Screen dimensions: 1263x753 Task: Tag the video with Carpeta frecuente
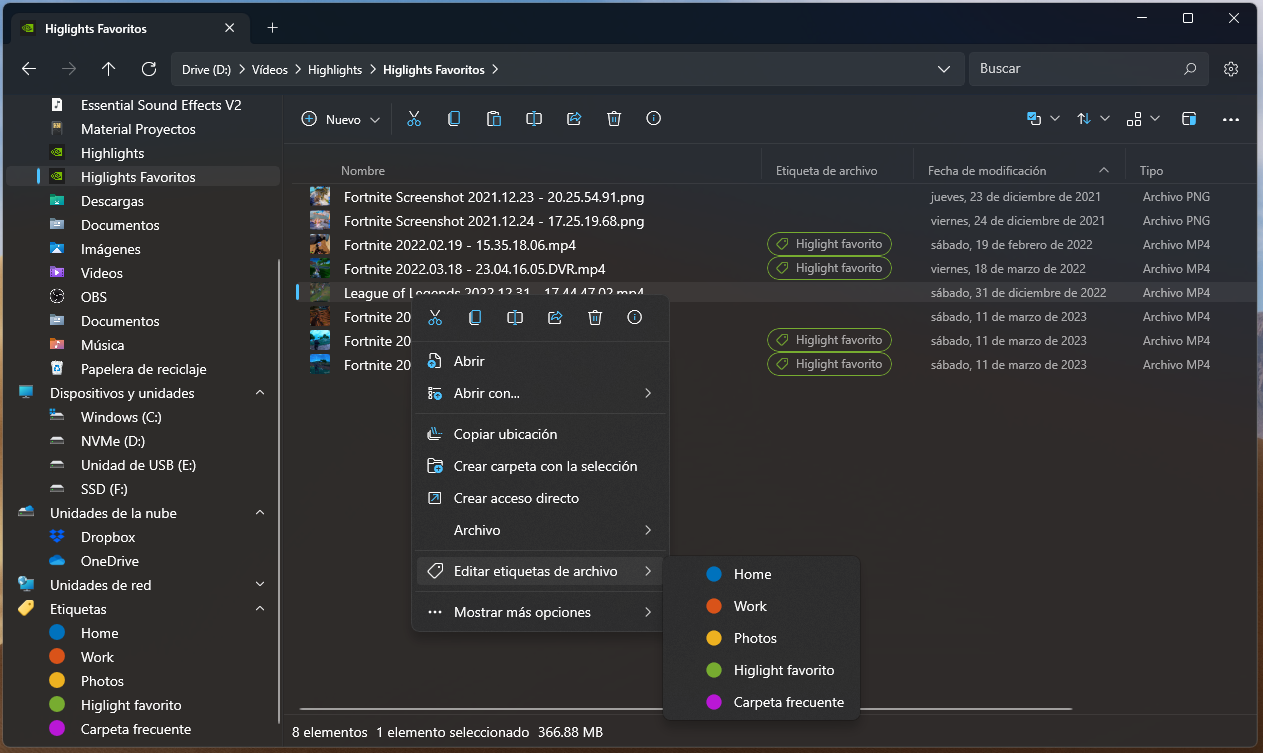(x=789, y=702)
